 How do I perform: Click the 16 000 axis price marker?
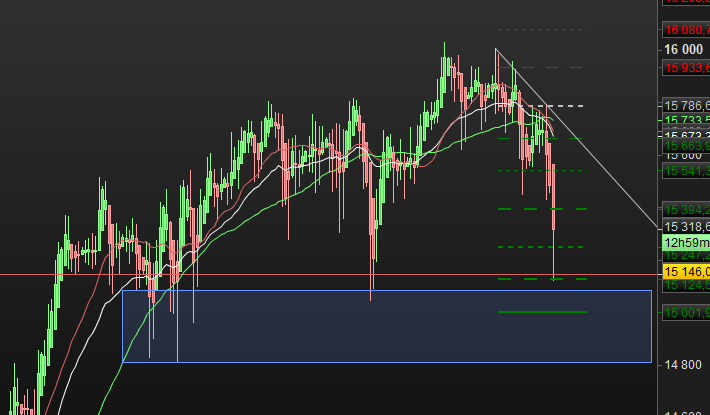tap(683, 49)
